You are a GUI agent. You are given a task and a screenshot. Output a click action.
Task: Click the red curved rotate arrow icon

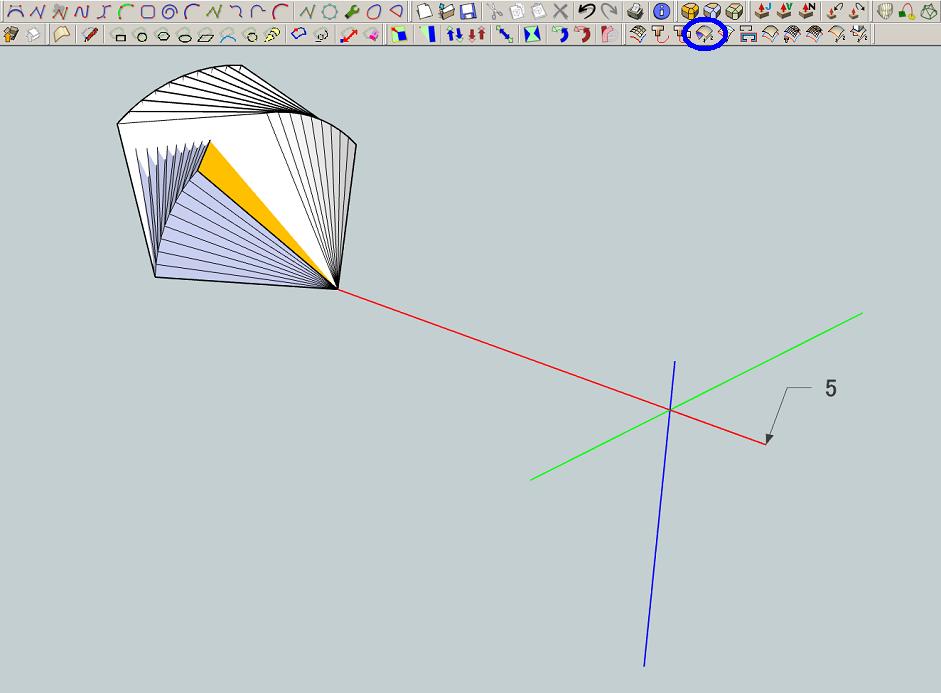[x=583, y=34]
